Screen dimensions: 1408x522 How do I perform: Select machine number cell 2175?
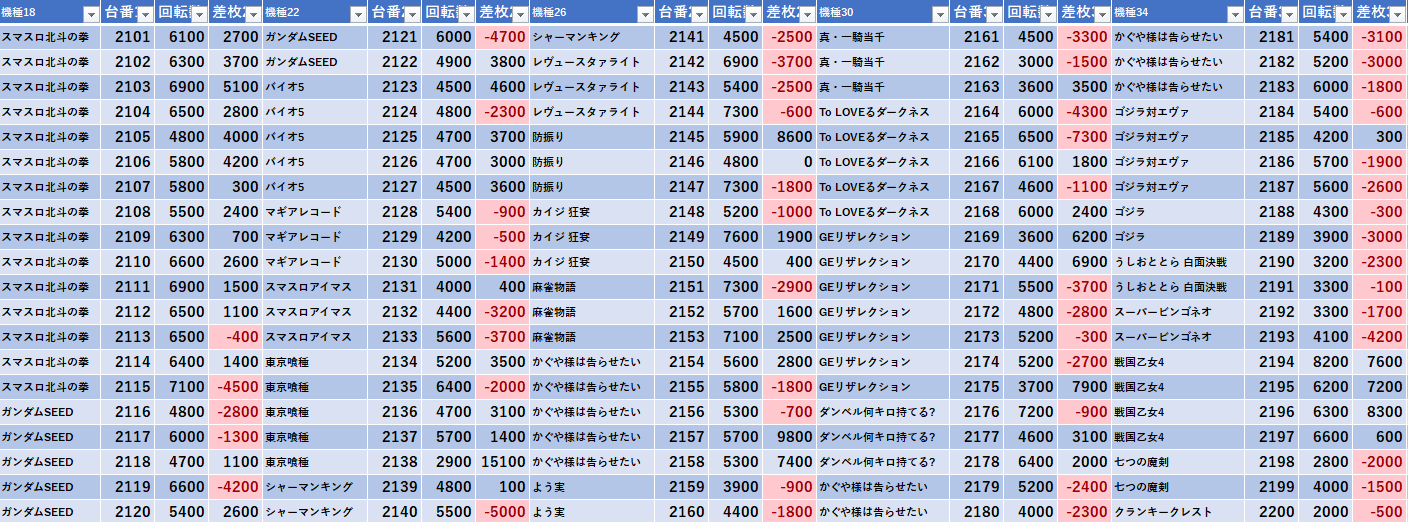point(976,387)
